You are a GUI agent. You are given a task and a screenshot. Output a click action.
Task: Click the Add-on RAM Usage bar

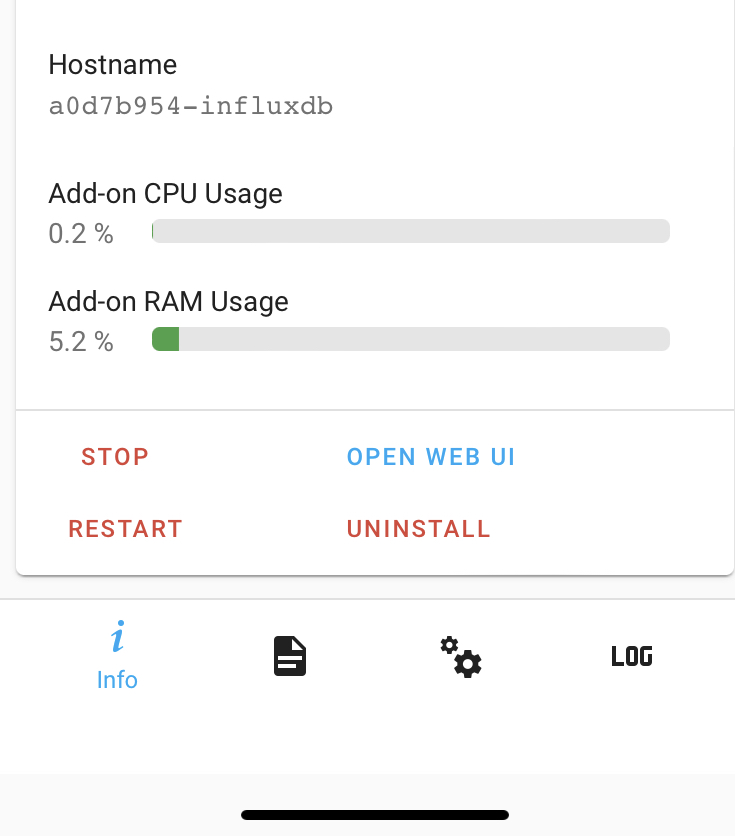pos(410,339)
